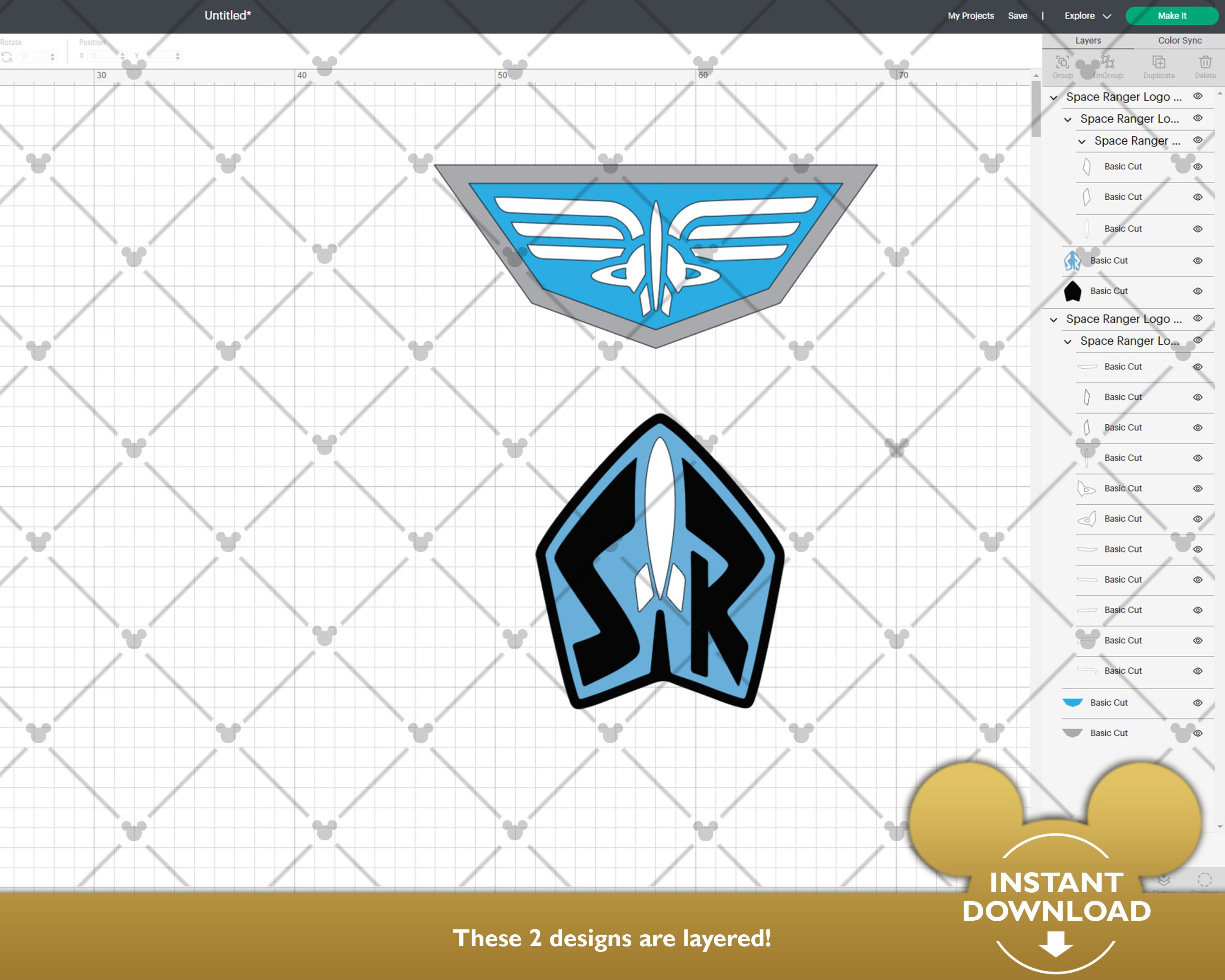Image resolution: width=1225 pixels, height=980 pixels.
Task: Click the Make It button
Action: 1172,16
